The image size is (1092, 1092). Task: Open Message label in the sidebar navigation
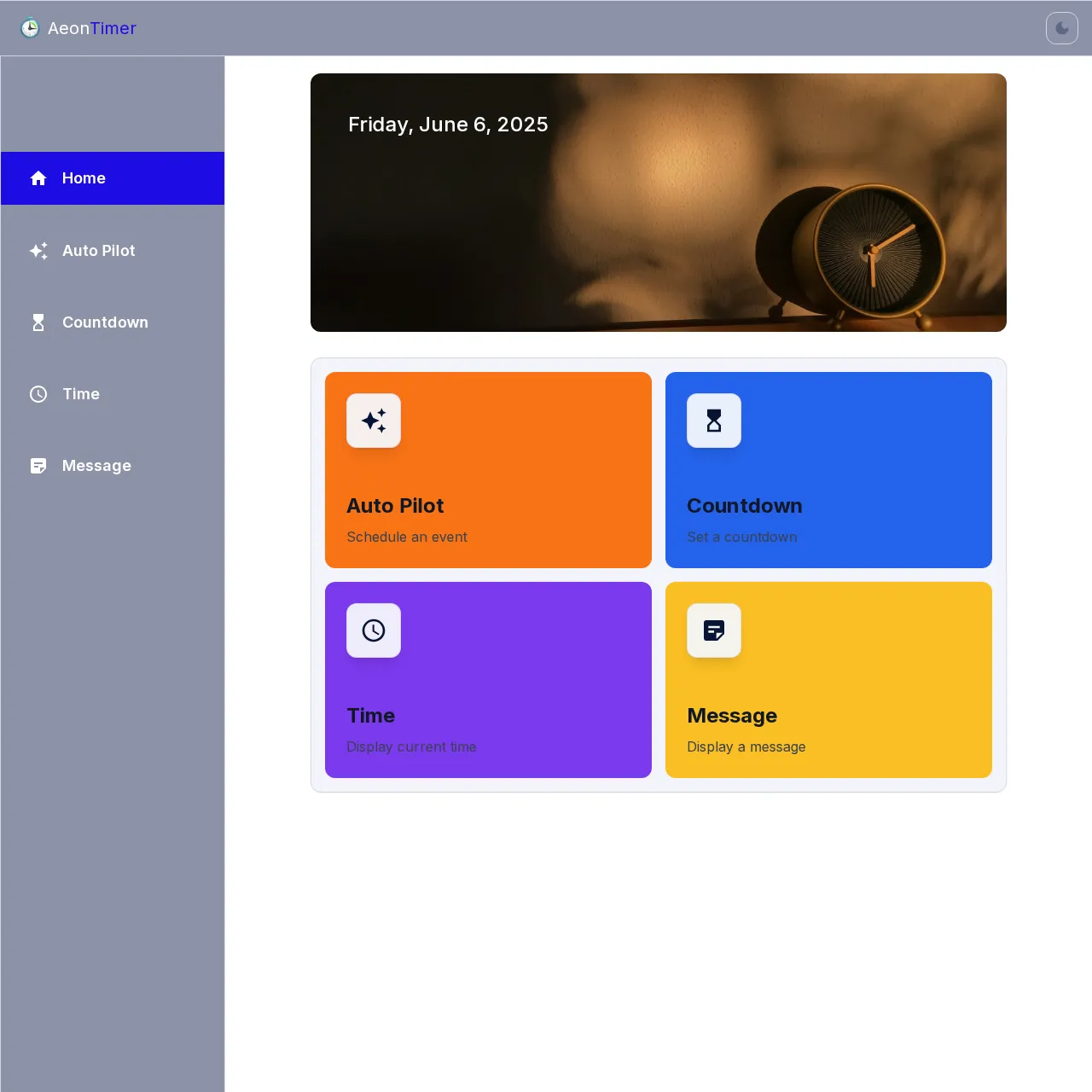[x=96, y=466]
